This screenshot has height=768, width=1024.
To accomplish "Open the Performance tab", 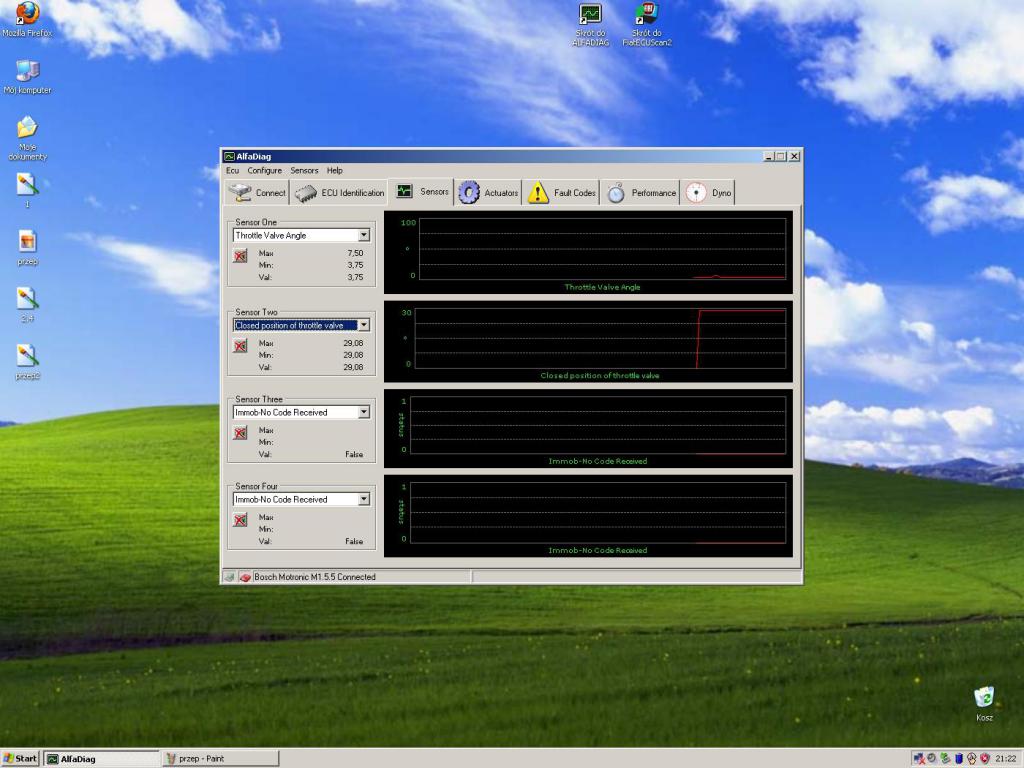I will coord(641,193).
